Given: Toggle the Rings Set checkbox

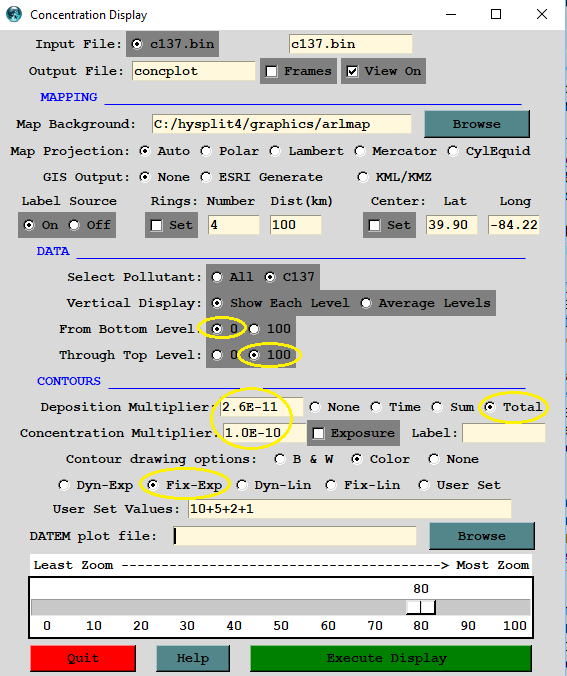Looking at the screenshot, I should point(157,225).
